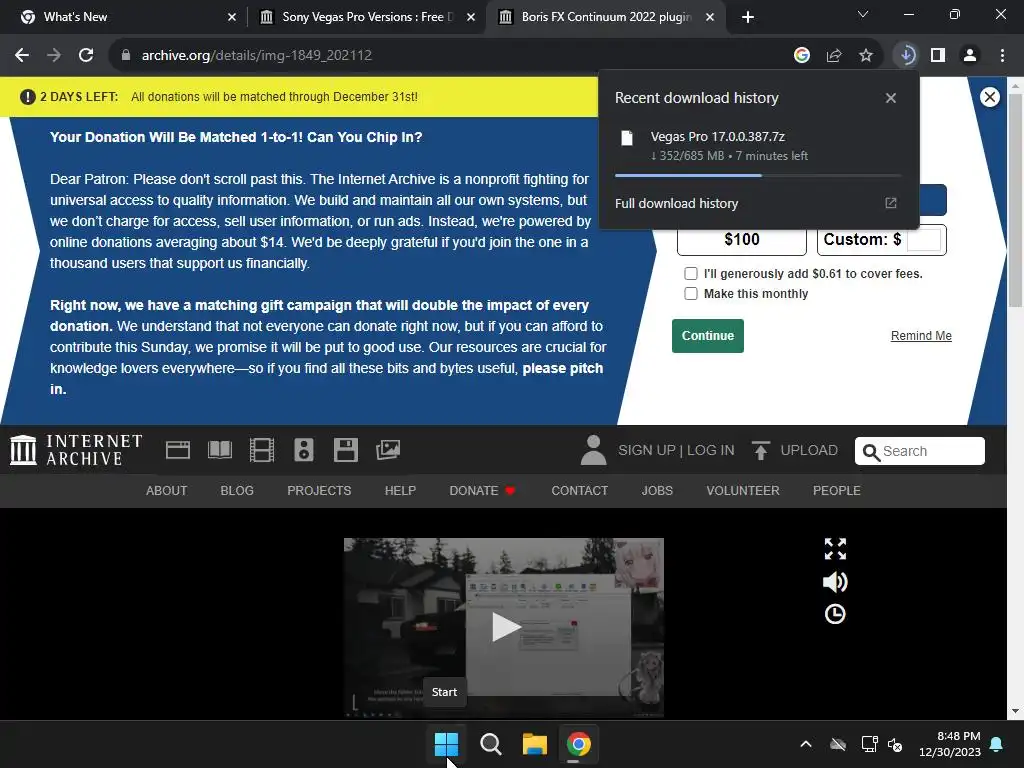Screen dimensions: 1024x768
Task: Open the HELP menu item
Action: point(400,491)
